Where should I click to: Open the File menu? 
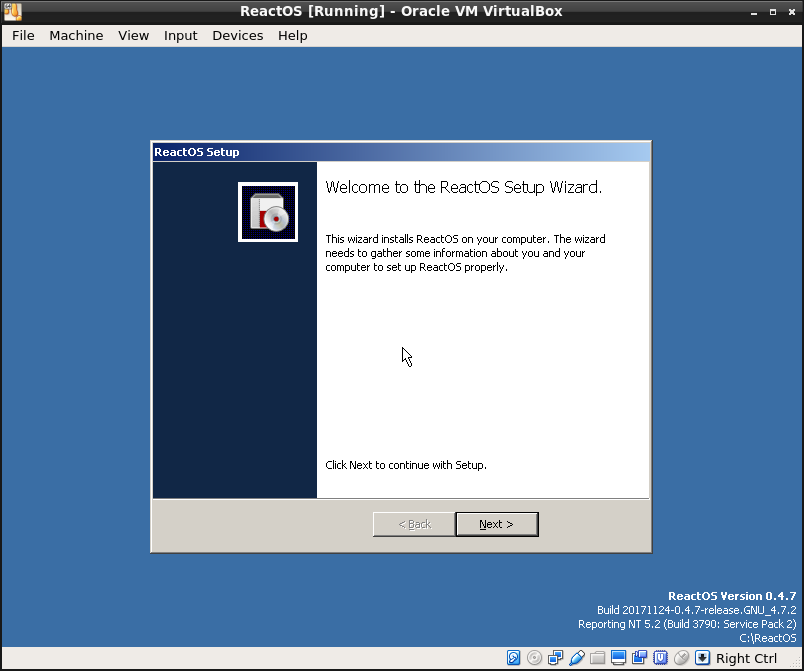pyautogui.click(x=23, y=35)
